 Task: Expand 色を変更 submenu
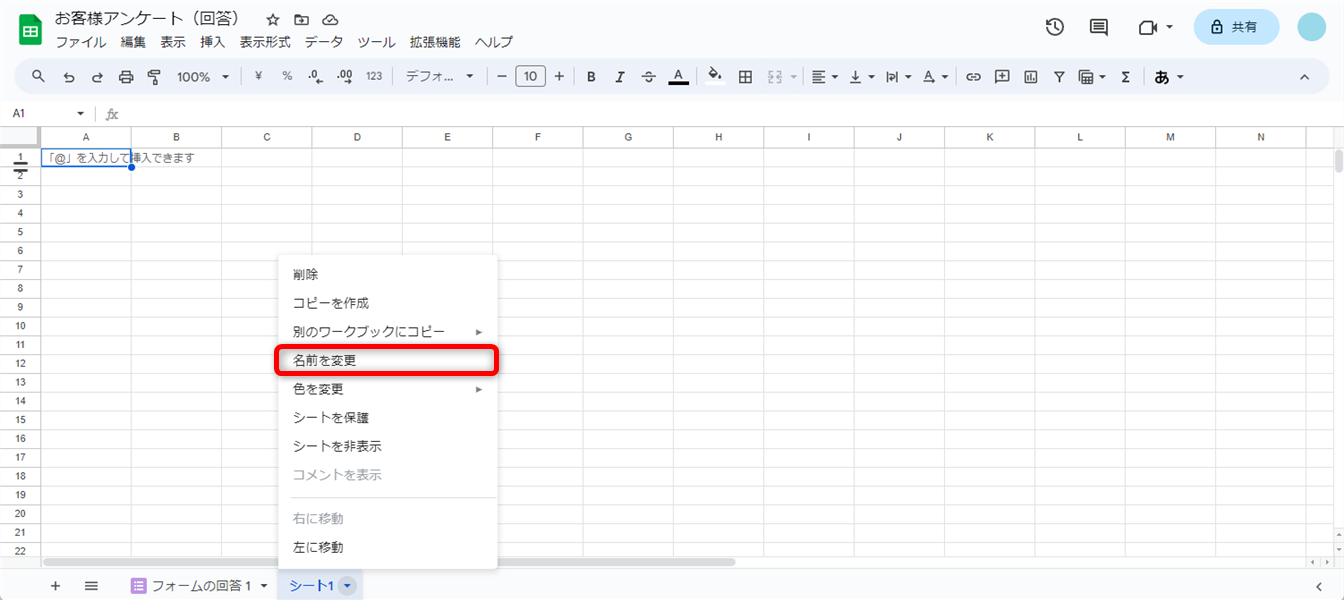point(387,389)
